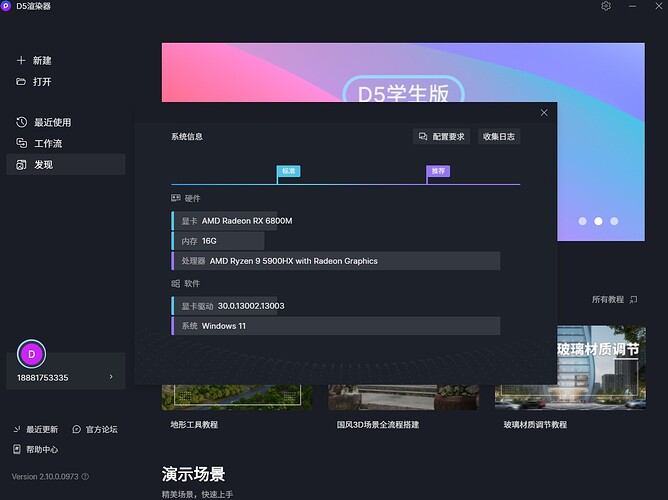Click the 帮助中心 book icon
The height and width of the screenshot is (500, 668).
(x=17, y=449)
